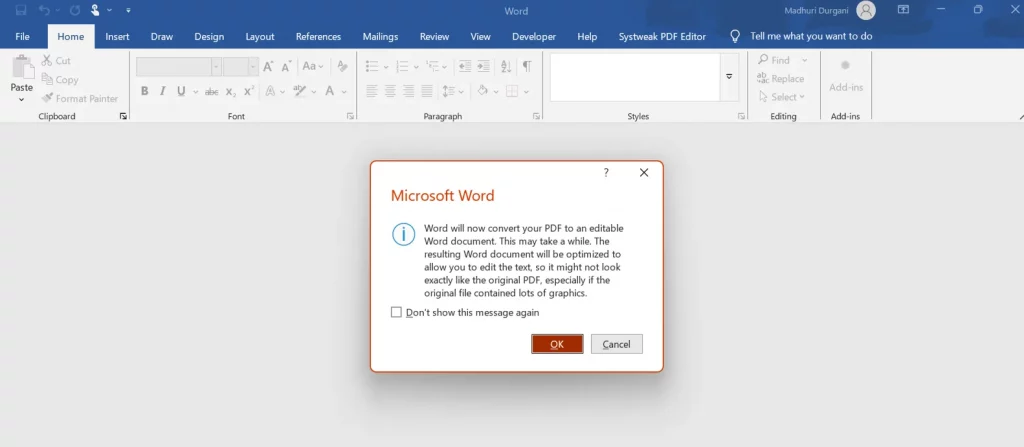This screenshot has width=1024, height=447.
Task: Expand the Styles gallery More arrow
Action: pos(729,77)
